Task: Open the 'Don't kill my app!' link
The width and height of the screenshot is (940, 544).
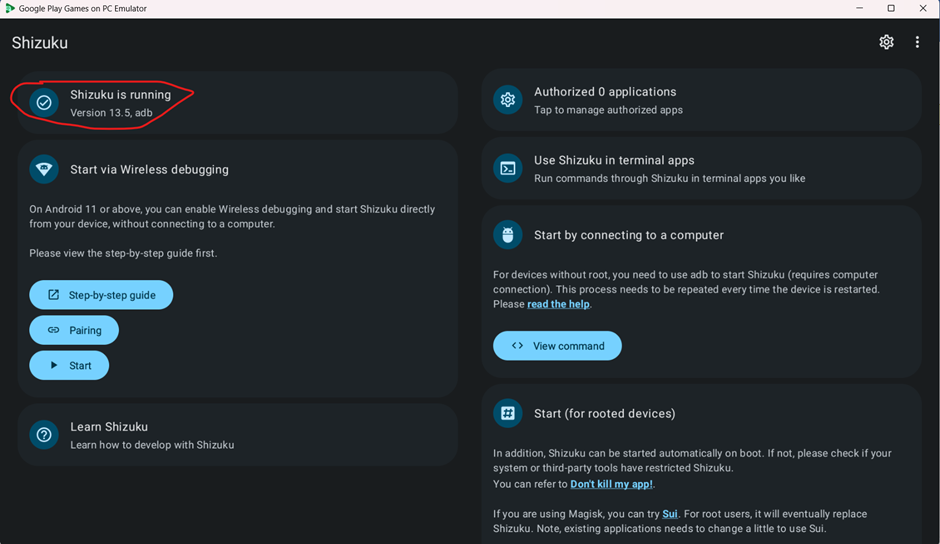Action: pos(611,484)
